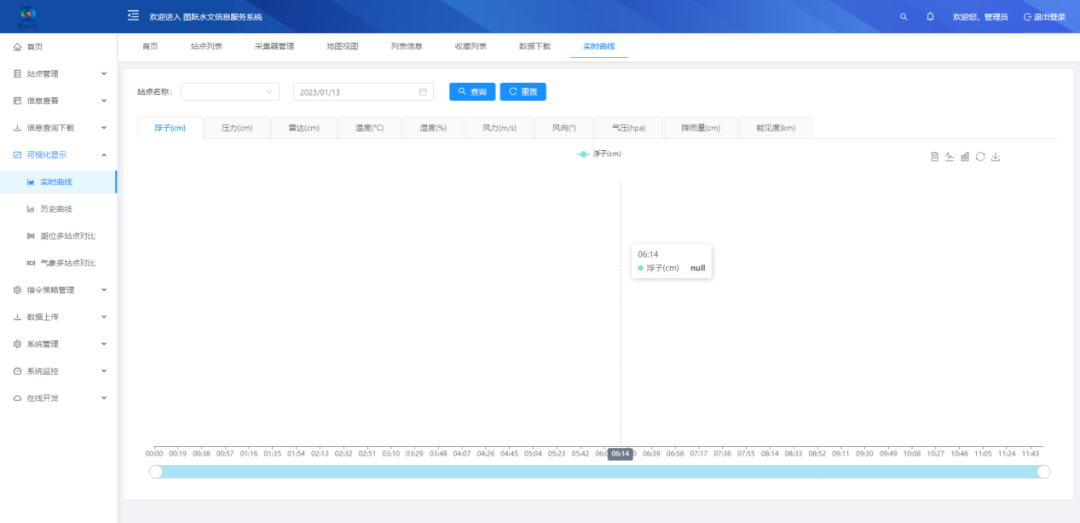Click the right handle of zoom slider
This screenshot has height=523, width=1080.
[x=1044, y=471]
